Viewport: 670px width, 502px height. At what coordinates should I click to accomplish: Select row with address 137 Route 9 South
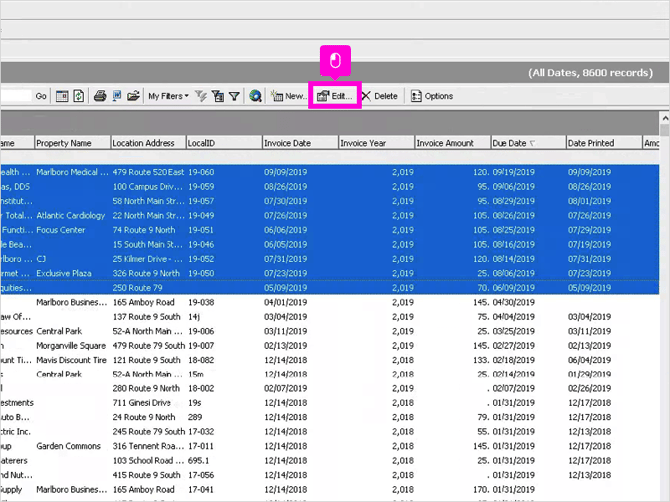click(x=329, y=317)
